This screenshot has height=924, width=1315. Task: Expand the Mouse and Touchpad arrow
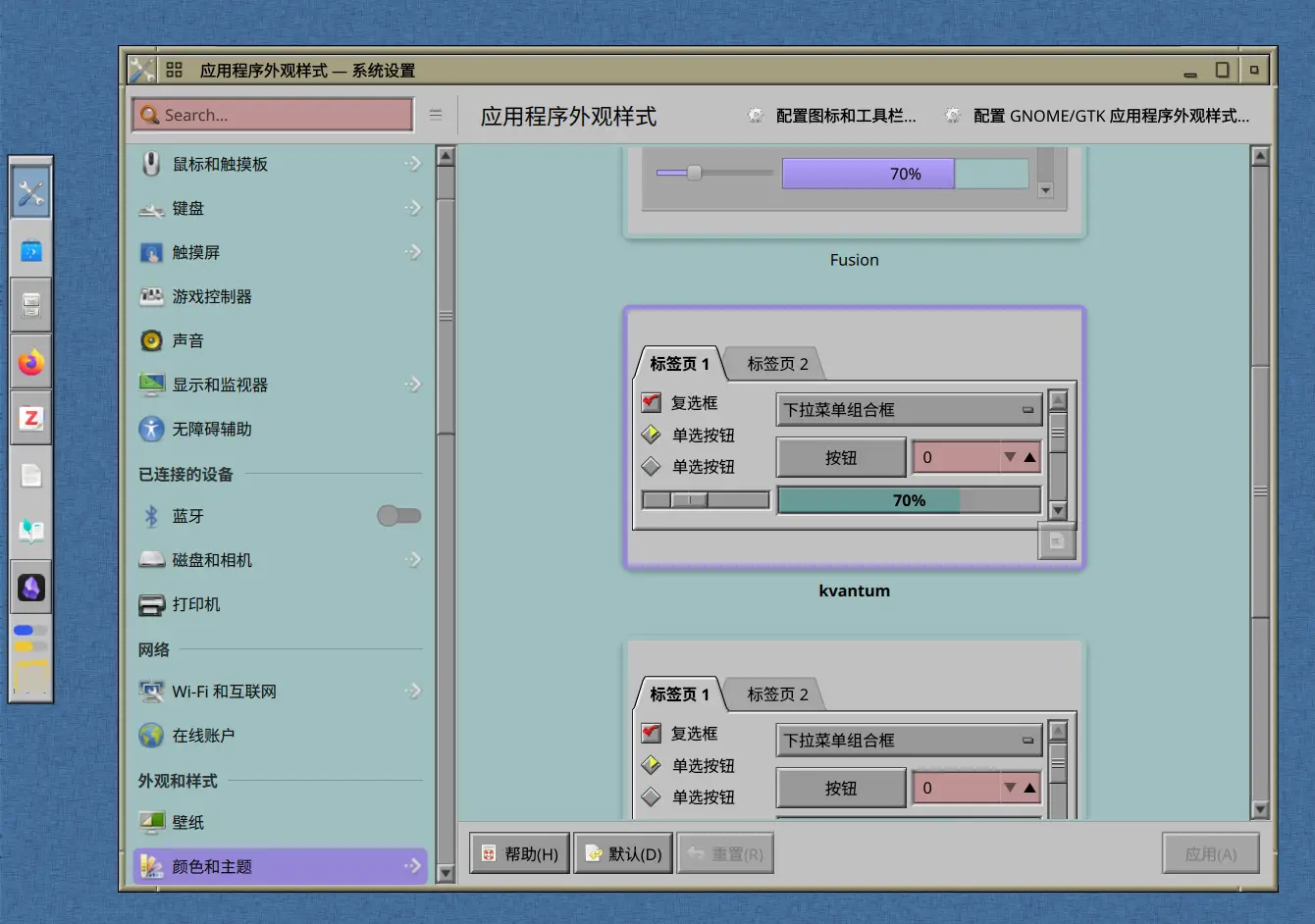pos(413,164)
